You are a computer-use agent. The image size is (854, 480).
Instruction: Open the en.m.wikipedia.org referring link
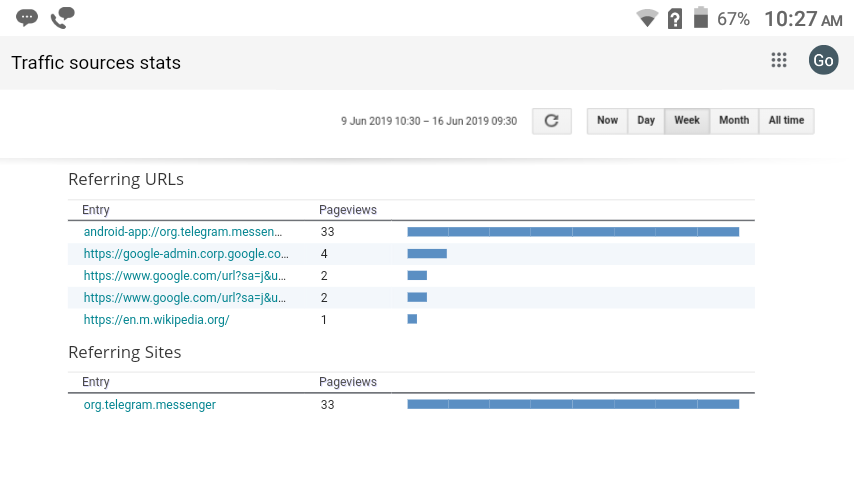click(x=156, y=320)
